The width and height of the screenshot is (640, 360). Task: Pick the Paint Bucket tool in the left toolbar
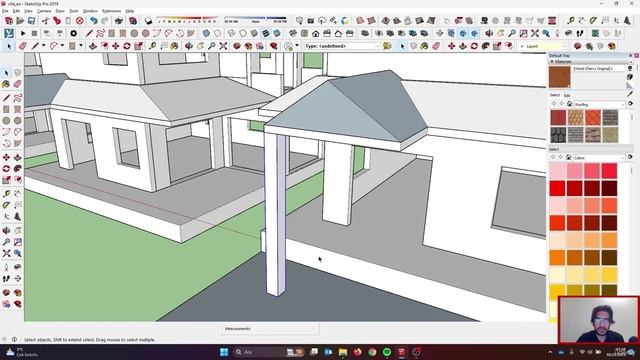(x=6, y=84)
